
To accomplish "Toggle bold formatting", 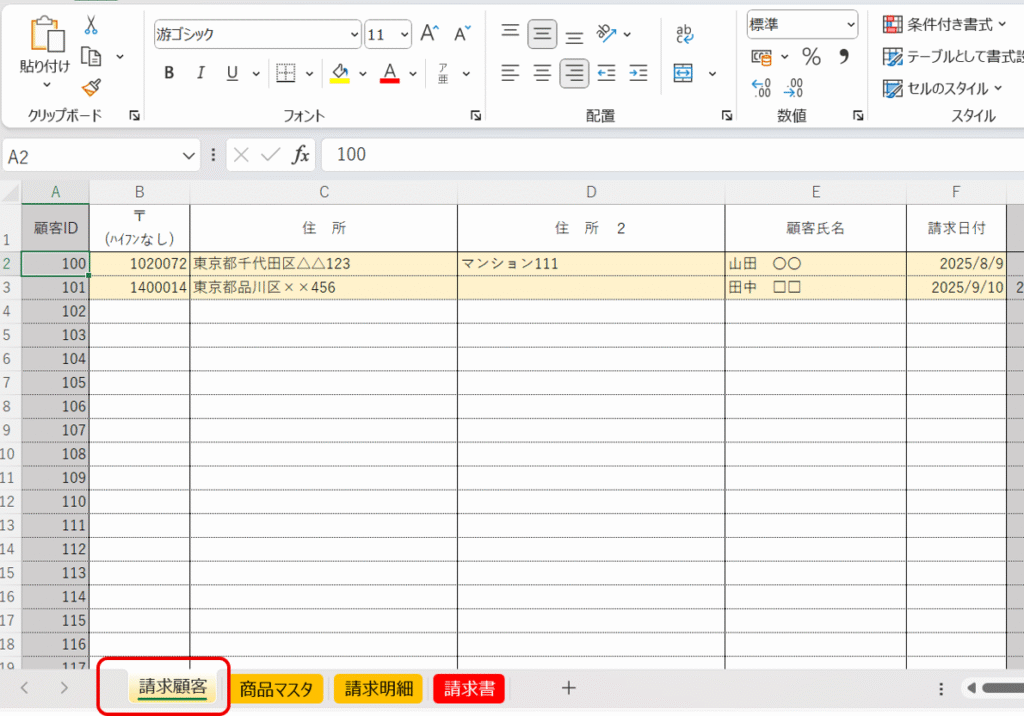I will (169, 73).
